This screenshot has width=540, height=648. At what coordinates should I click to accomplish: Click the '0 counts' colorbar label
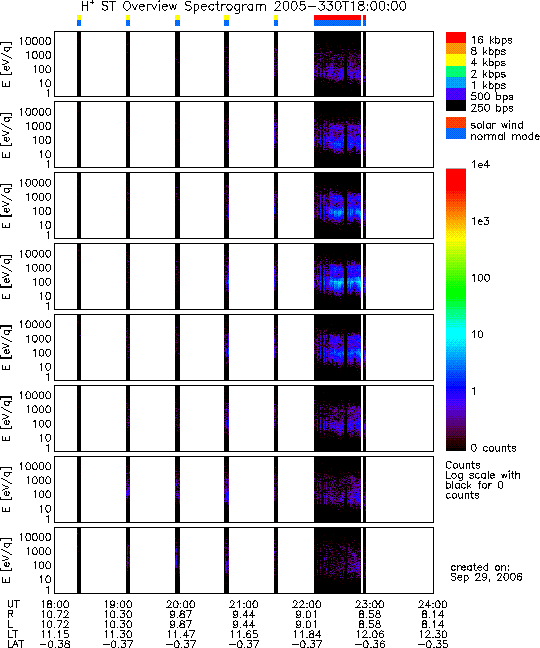[x=493, y=448]
